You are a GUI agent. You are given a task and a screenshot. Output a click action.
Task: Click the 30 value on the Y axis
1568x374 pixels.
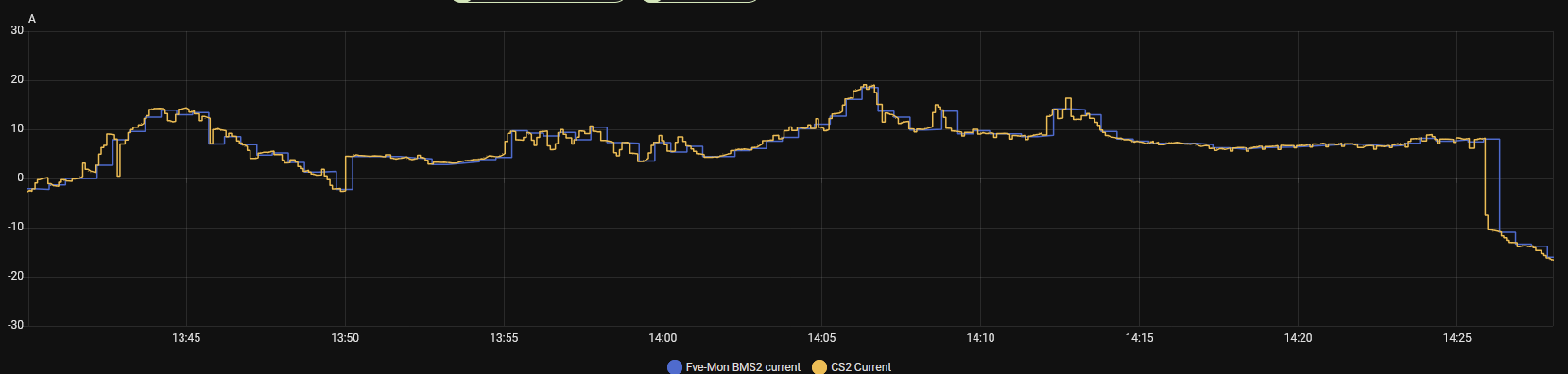click(x=17, y=30)
